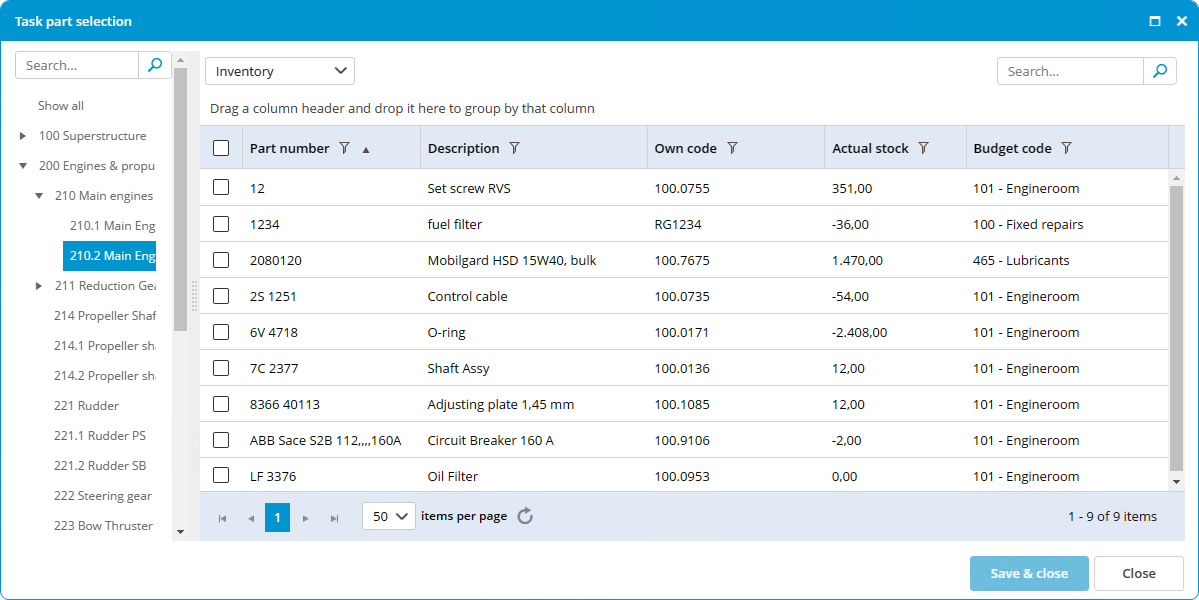Check the select-all header checkbox
Image resolution: width=1199 pixels, height=600 pixels.
221,148
